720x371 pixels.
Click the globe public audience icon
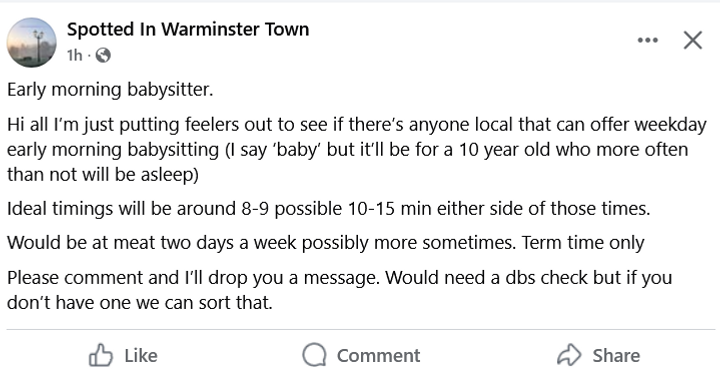(103, 55)
